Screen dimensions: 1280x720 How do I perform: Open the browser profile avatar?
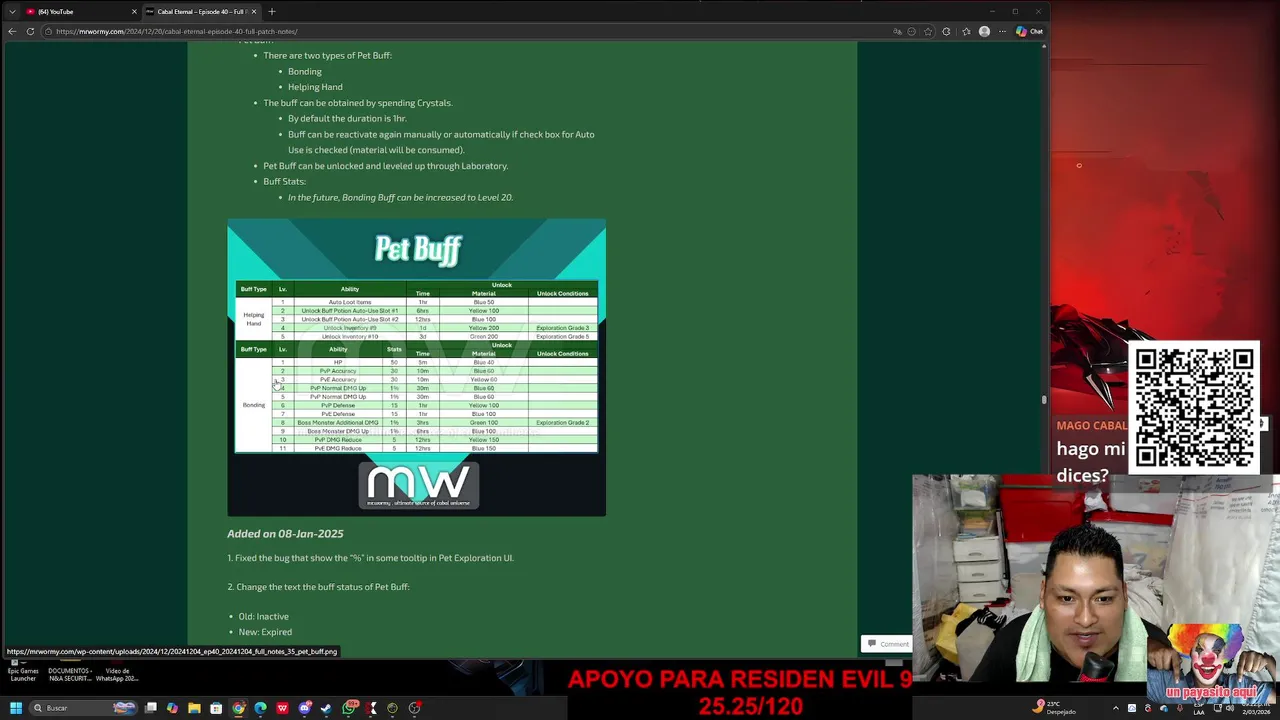click(984, 31)
